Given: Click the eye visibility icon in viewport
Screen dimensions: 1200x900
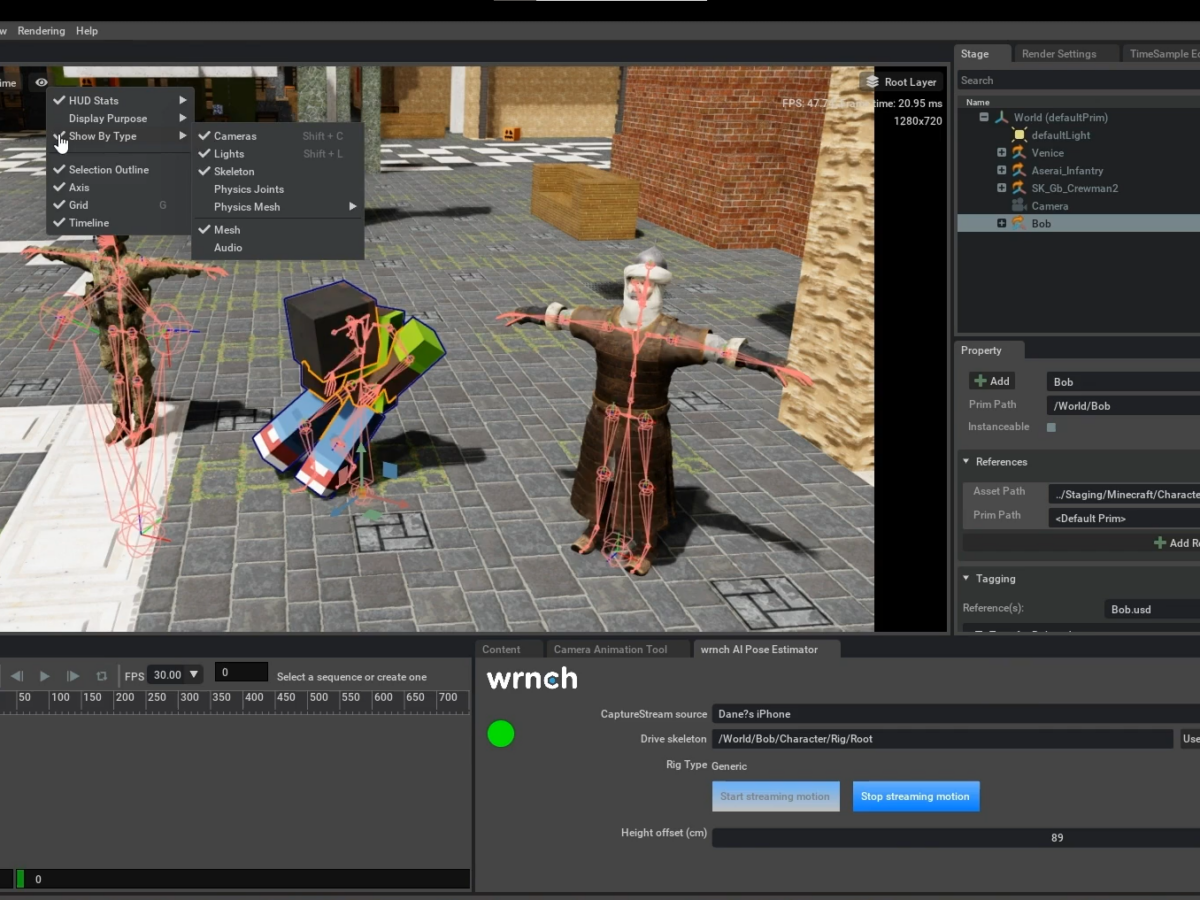Looking at the screenshot, I should point(41,83).
